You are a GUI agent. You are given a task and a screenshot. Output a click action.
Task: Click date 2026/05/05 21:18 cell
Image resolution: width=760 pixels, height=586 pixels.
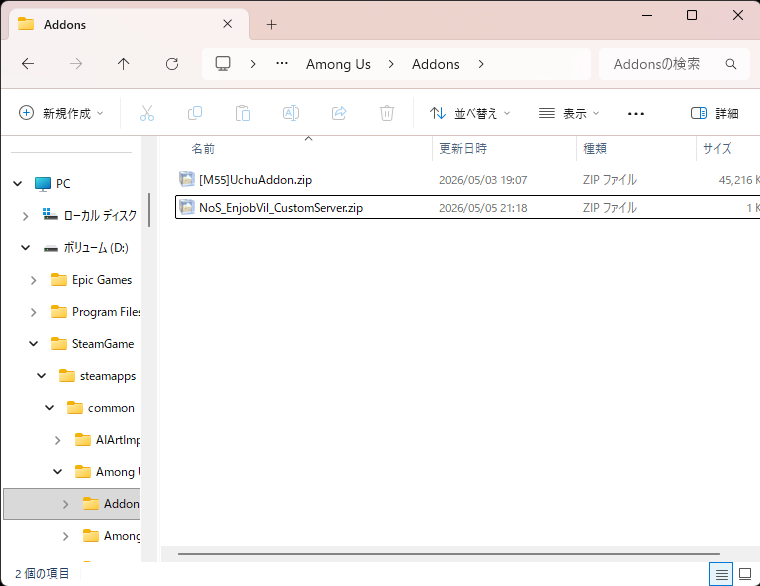click(483, 207)
